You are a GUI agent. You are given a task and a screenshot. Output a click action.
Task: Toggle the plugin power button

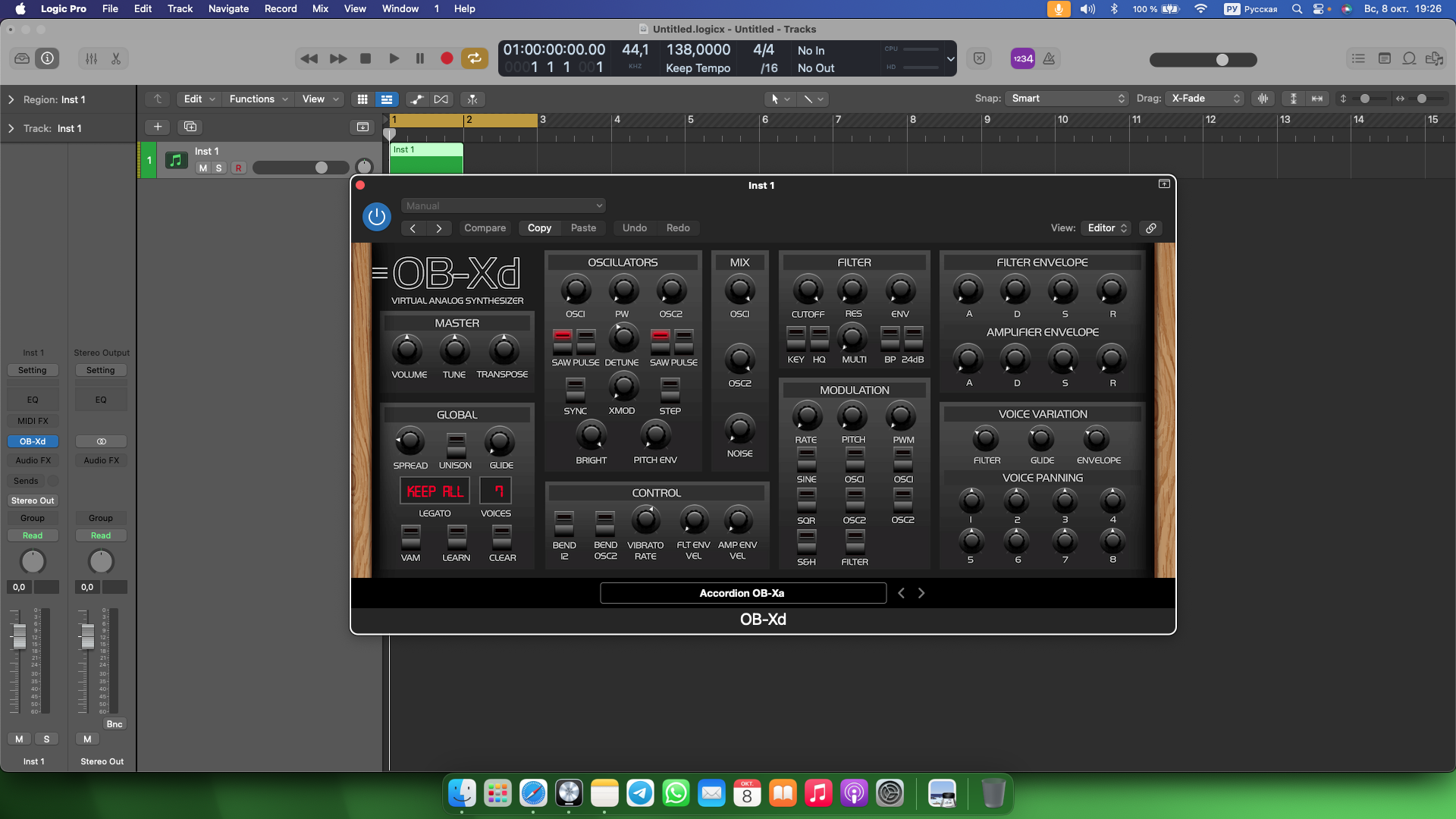pyautogui.click(x=376, y=217)
